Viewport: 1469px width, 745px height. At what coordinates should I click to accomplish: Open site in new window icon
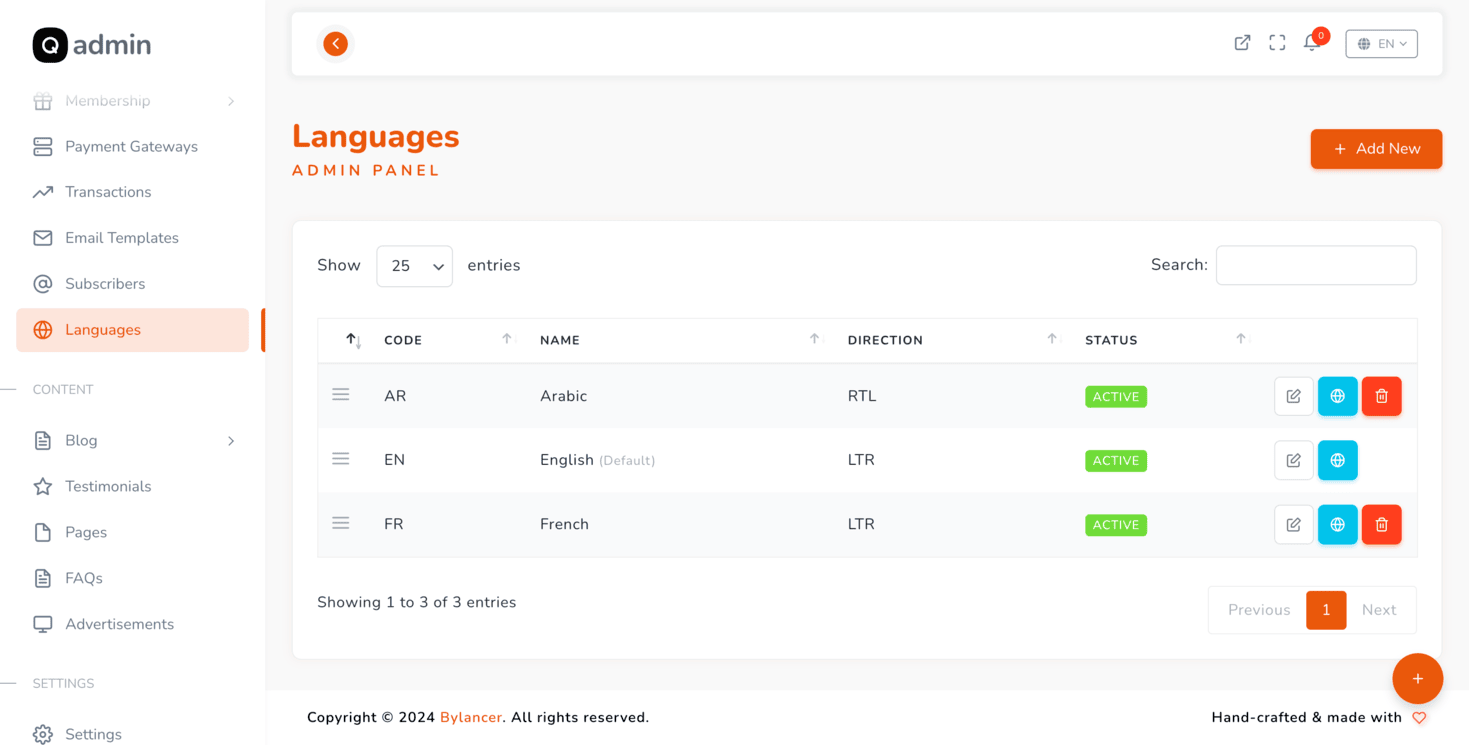click(x=1242, y=43)
